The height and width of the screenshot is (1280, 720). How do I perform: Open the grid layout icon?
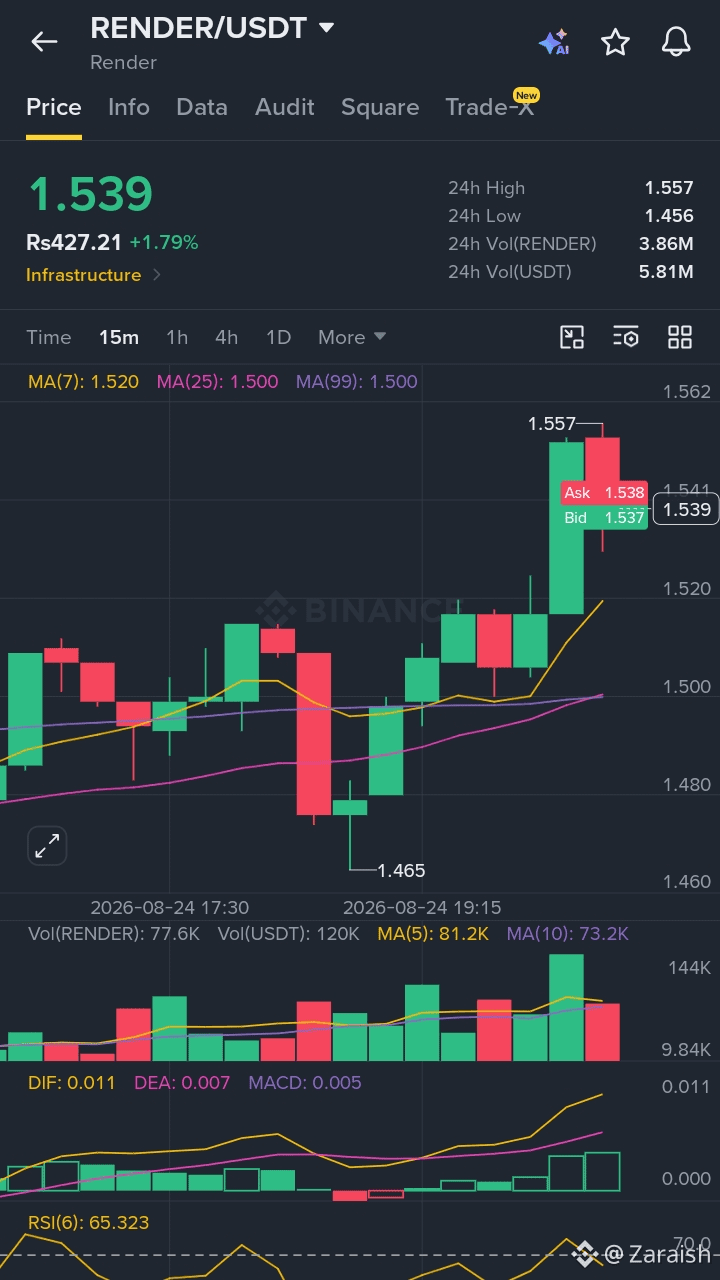coord(680,337)
